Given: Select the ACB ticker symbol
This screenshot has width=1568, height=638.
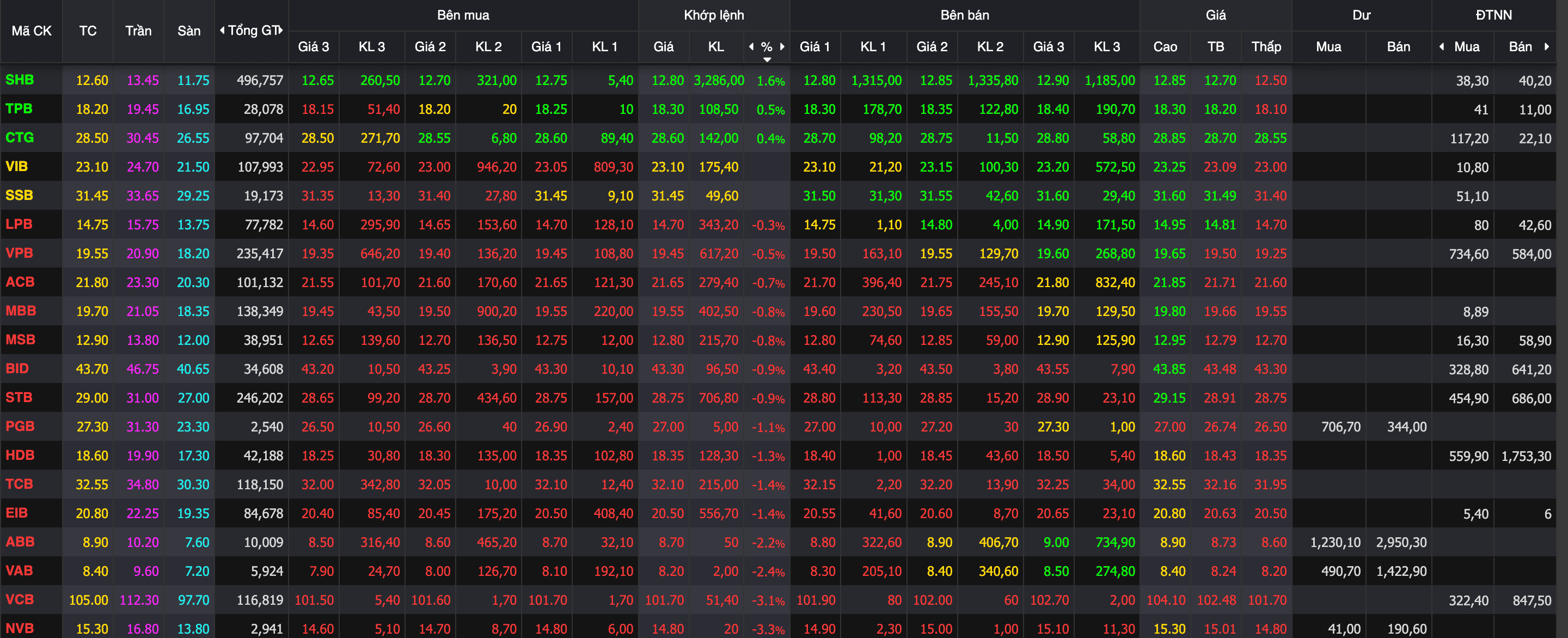Looking at the screenshot, I should pos(20,282).
